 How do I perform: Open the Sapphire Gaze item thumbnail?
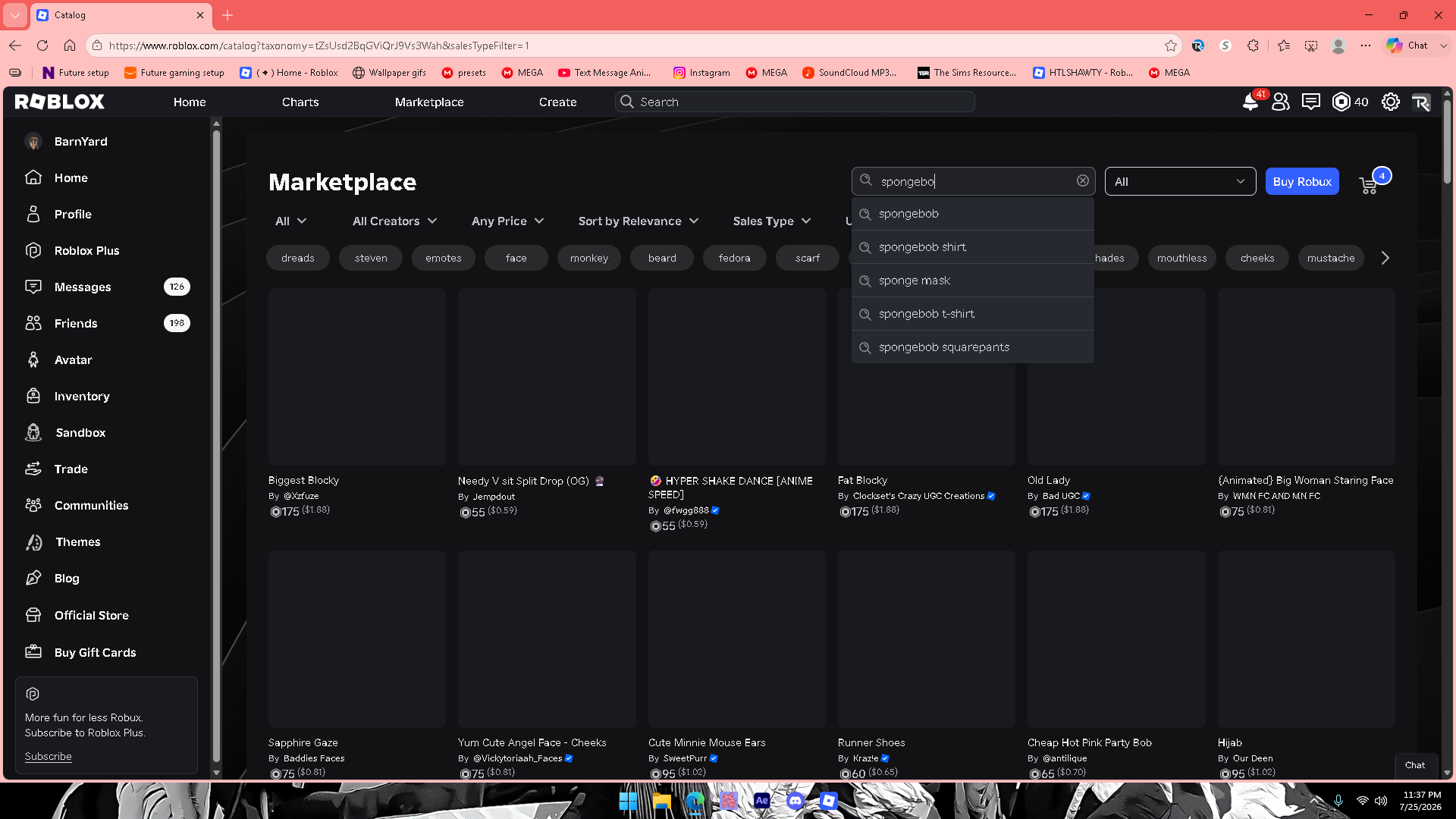[357, 639]
